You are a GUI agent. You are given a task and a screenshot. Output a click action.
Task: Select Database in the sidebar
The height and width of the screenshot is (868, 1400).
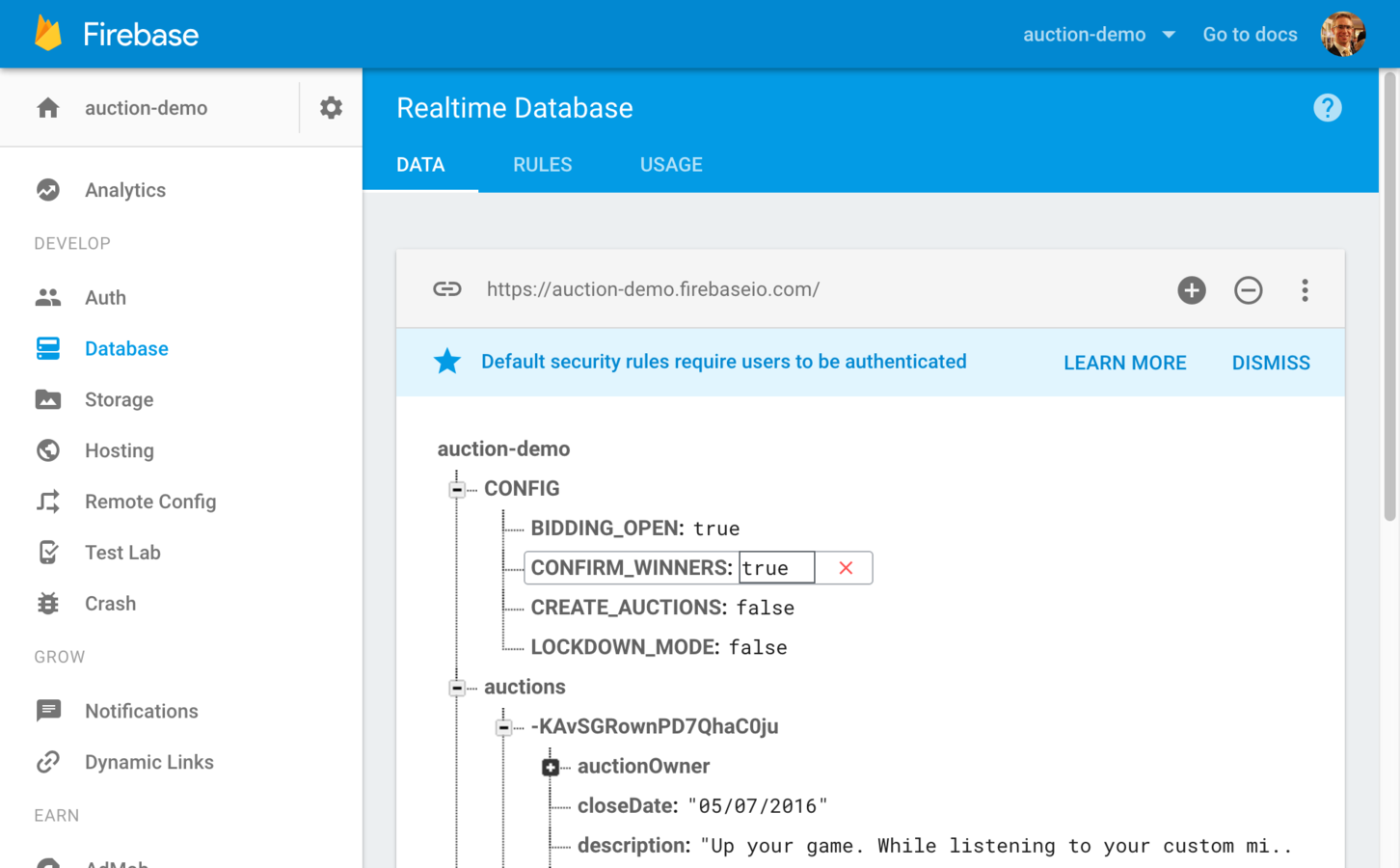[126, 348]
